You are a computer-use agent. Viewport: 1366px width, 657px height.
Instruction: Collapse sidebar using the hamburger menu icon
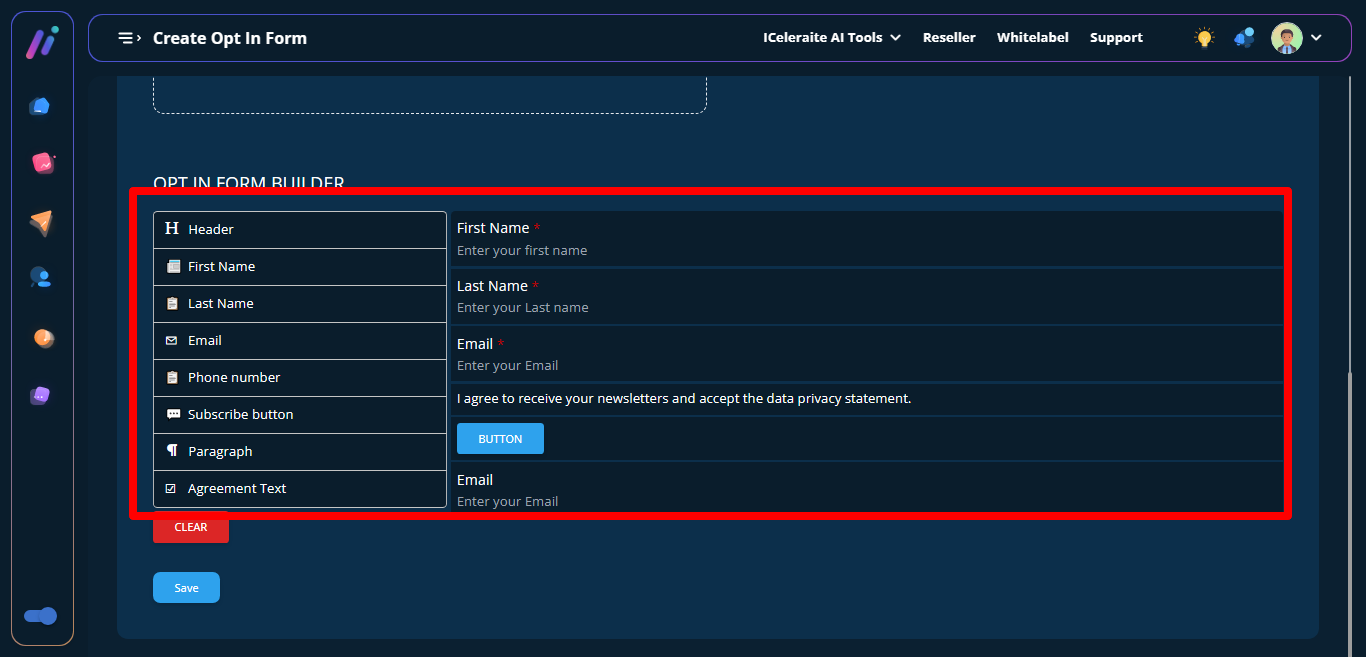click(129, 38)
